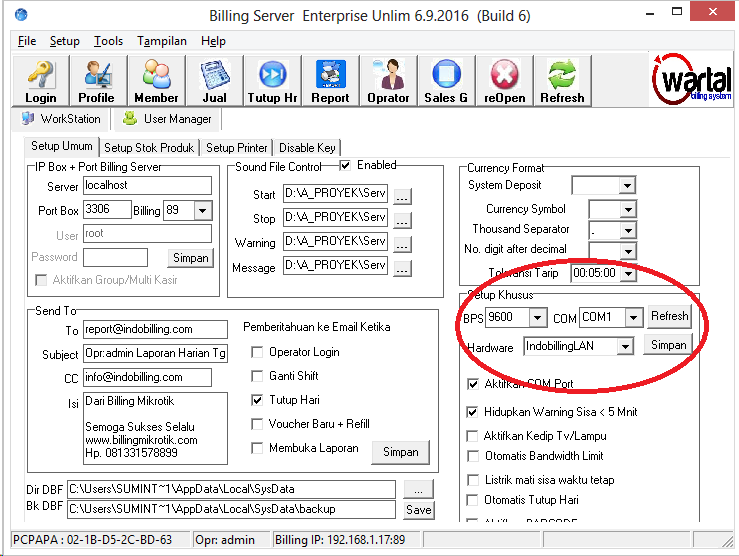Click the CC email field
Viewport: 739px width, 556px height.
(148, 377)
